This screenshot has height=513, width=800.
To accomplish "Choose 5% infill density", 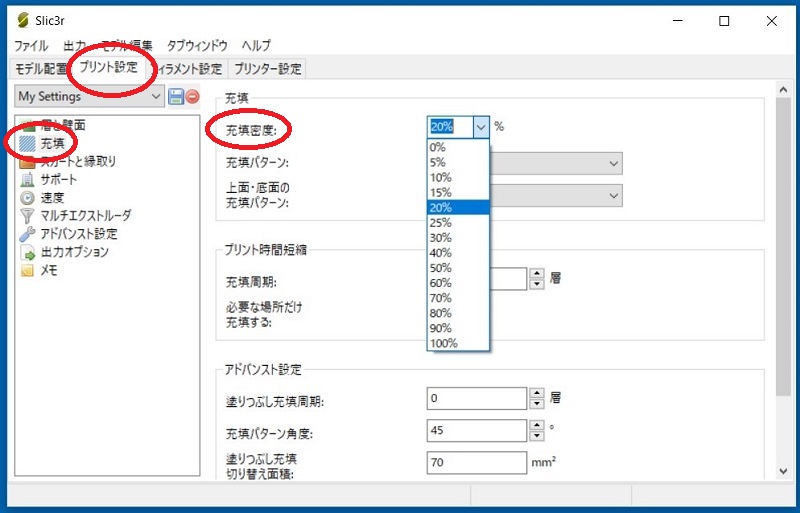I will [458, 162].
